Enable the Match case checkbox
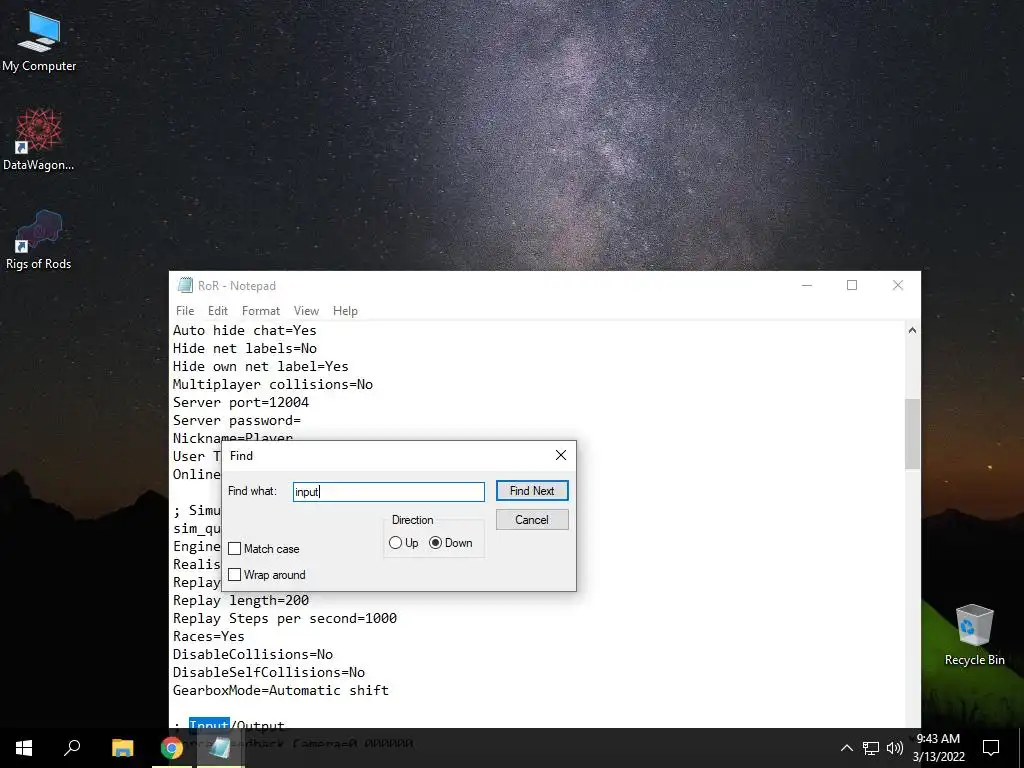 pos(234,549)
